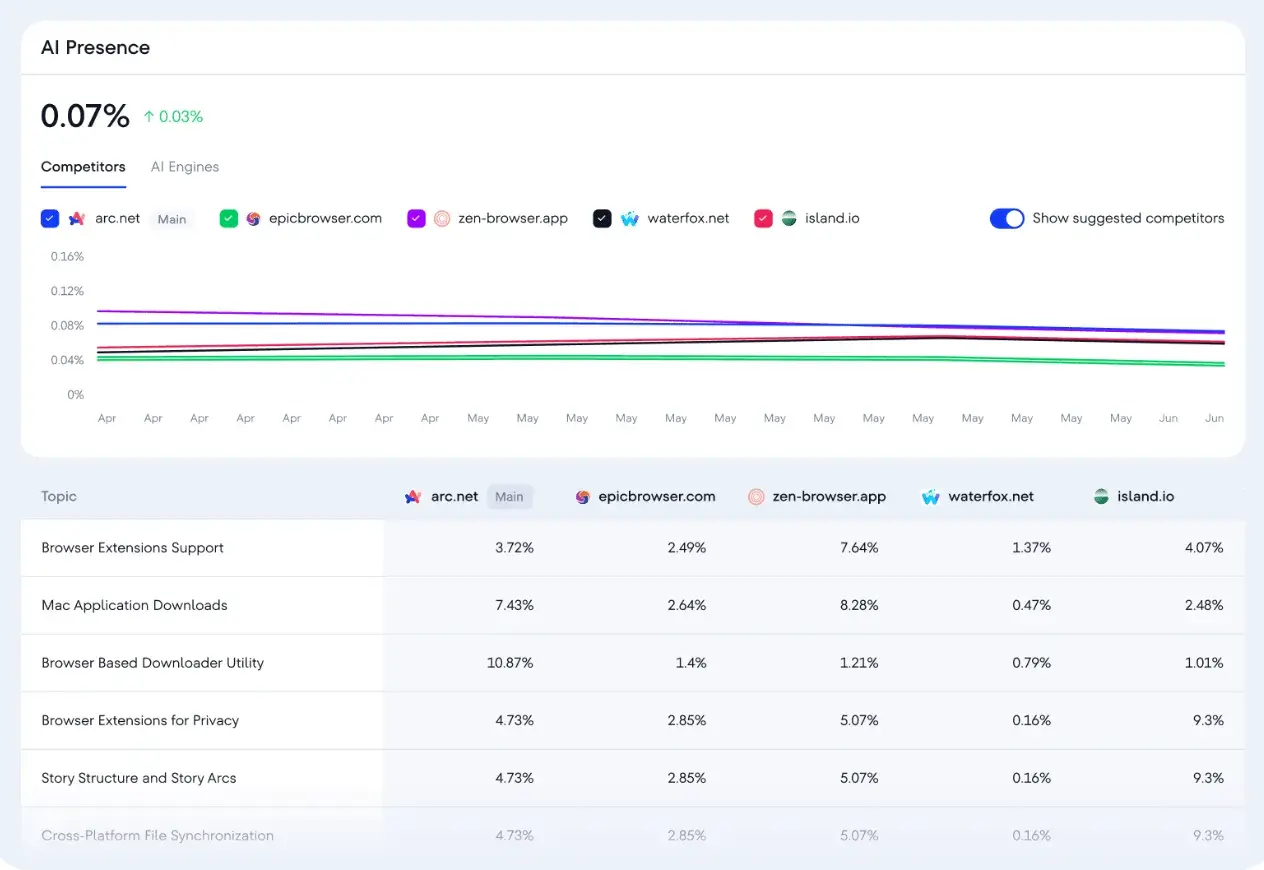Click the 0.79% waterfox.net cell
This screenshot has height=870, width=1264.
tap(1031, 663)
